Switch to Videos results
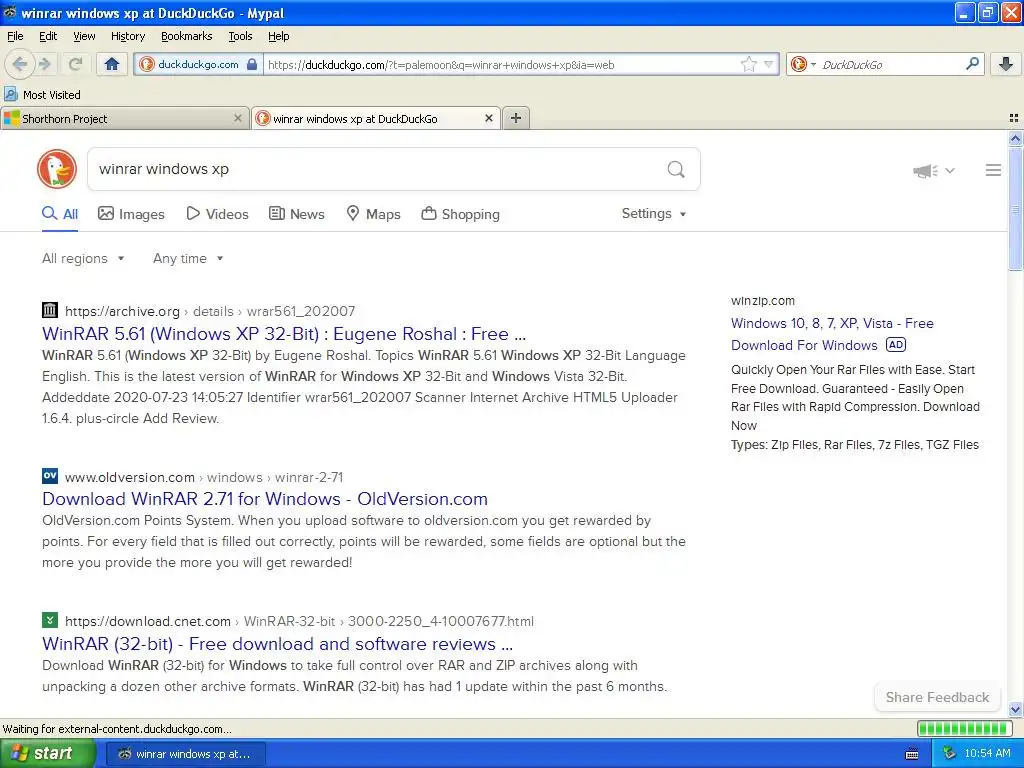Image resolution: width=1024 pixels, height=768 pixels. [x=217, y=214]
